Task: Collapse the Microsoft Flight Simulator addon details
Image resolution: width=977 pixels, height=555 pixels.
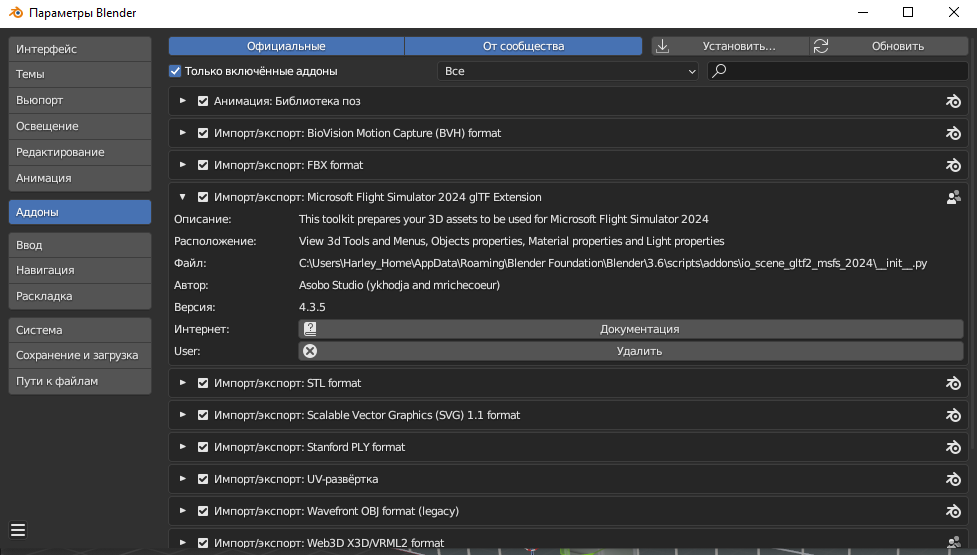Action: point(183,197)
